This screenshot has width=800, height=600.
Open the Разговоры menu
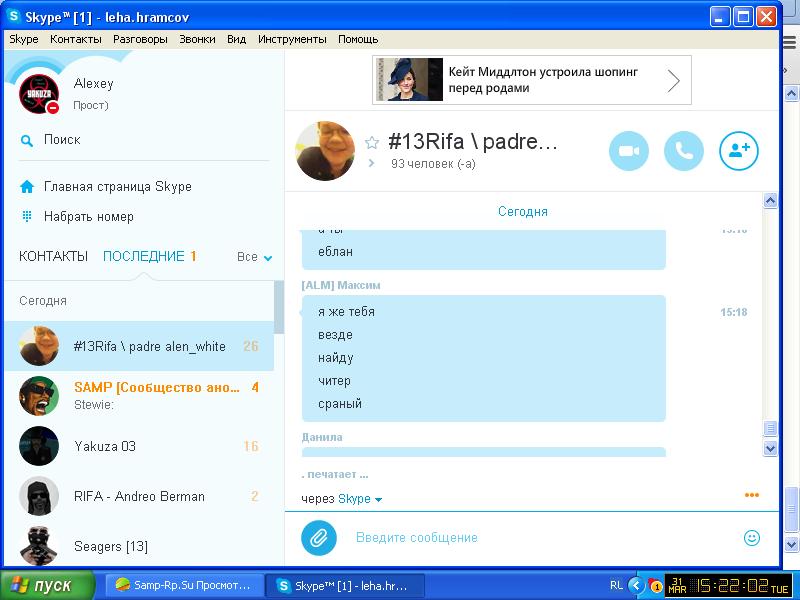(x=140, y=39)
